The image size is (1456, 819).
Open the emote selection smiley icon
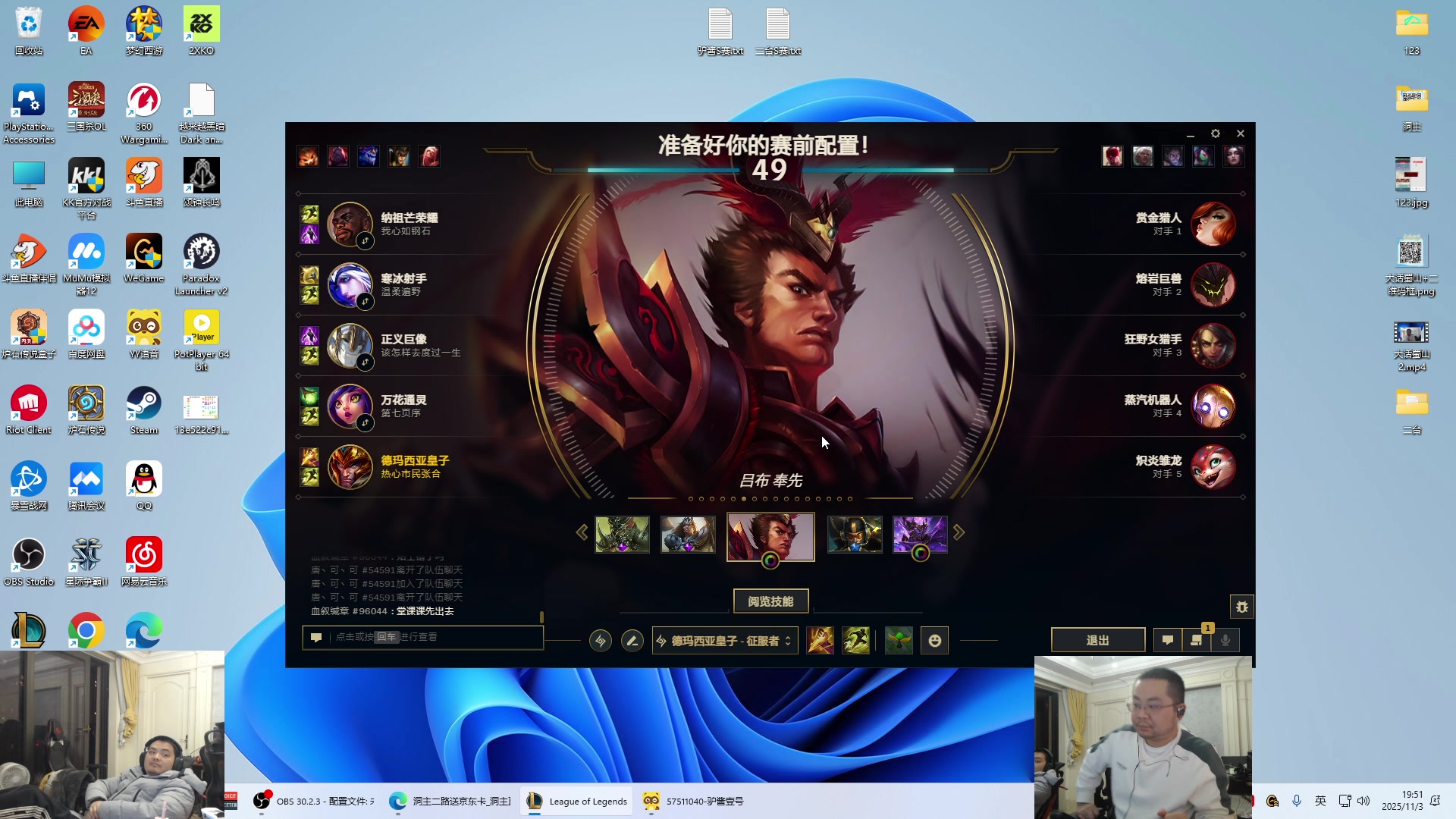click(934, 641)
